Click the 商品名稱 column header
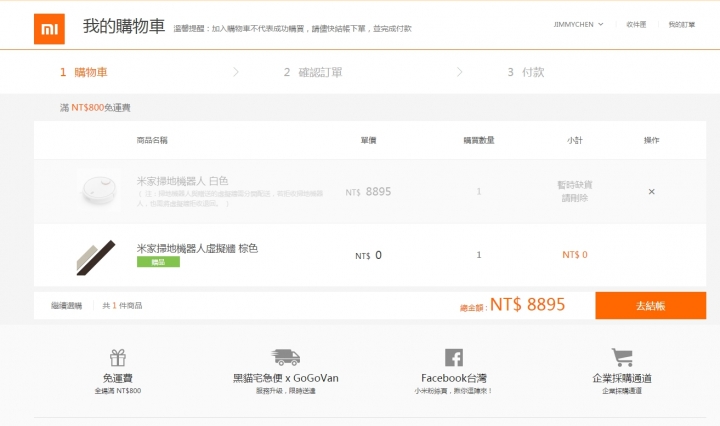The image size is (720, 426). point(152,140)
